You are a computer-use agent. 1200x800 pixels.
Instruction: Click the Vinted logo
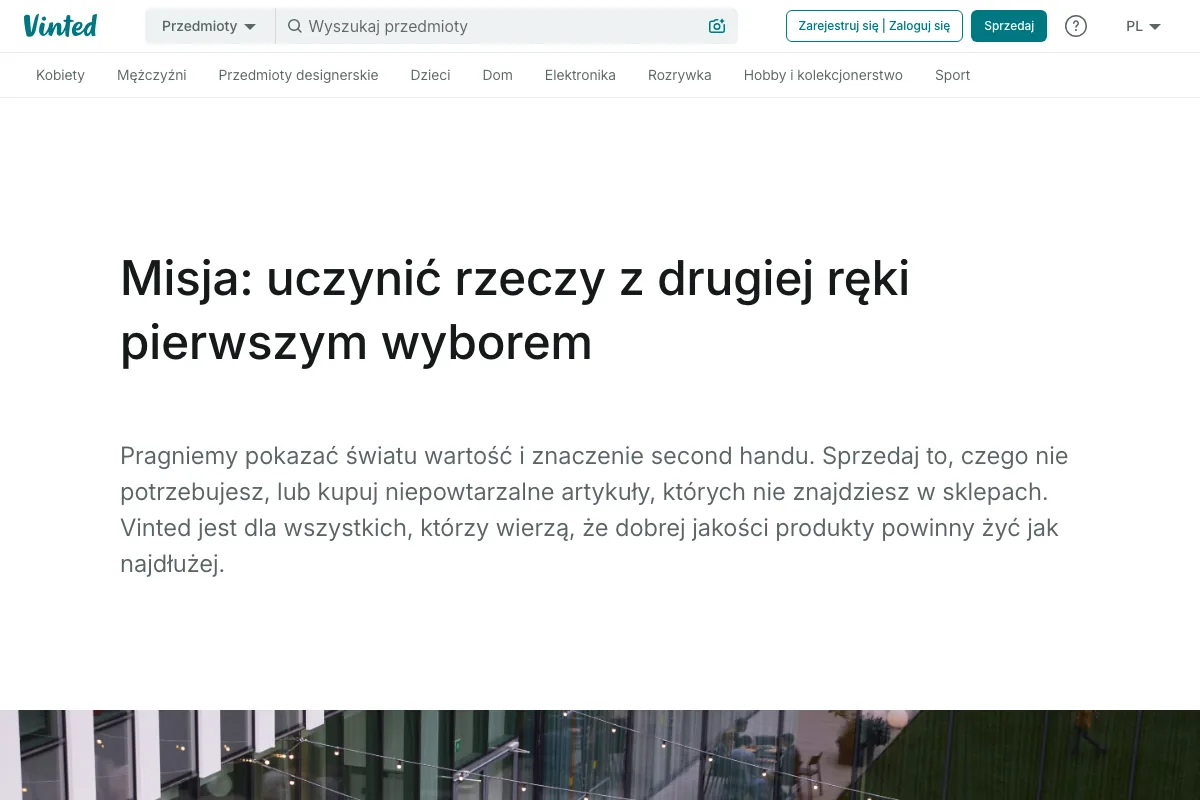60,26
